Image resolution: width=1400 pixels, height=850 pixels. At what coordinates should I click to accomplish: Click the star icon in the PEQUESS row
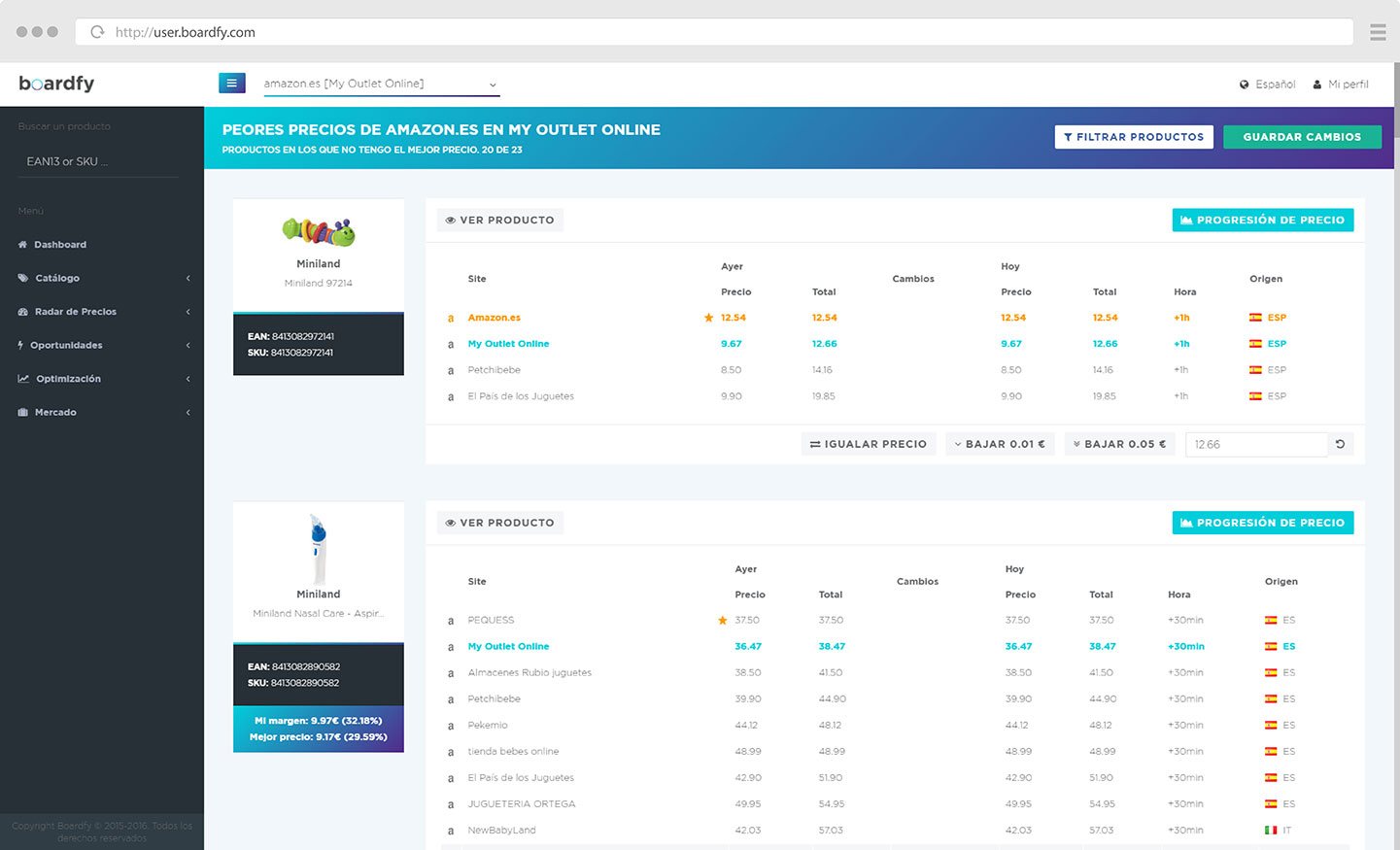[x=722, y=620]
